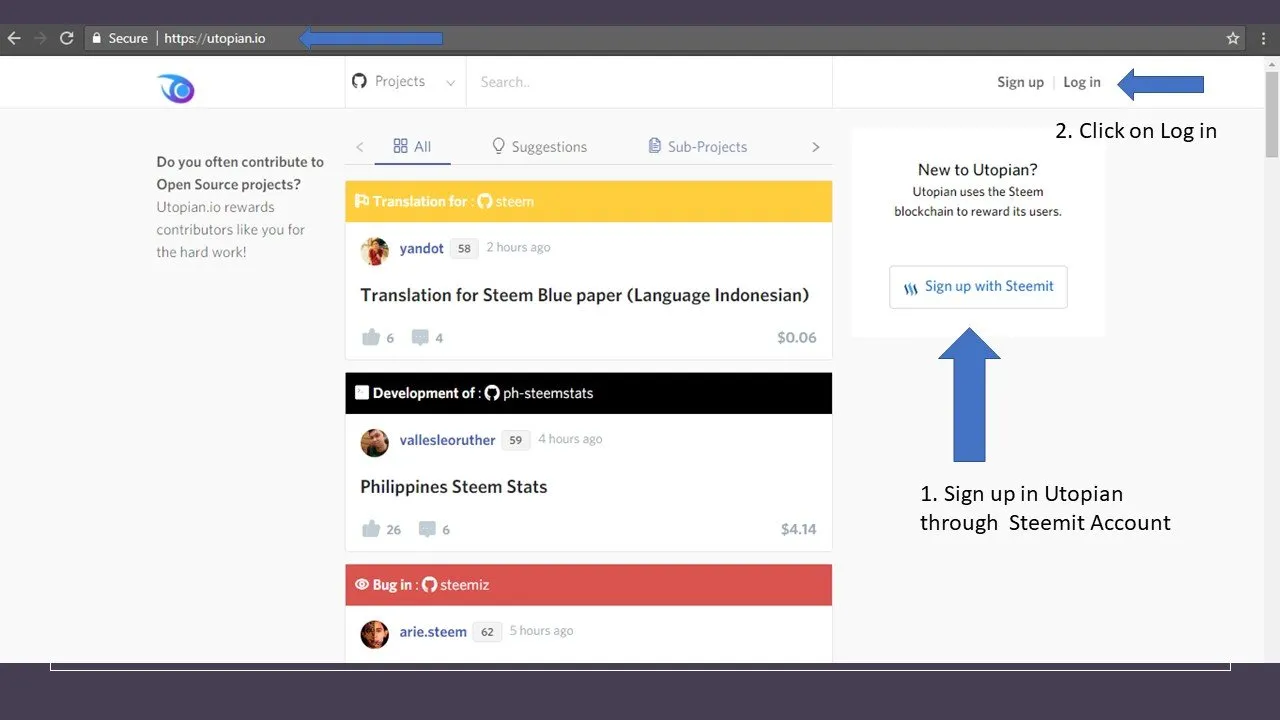Show previous tabs with left chevron
1280x720 pixels.
pos(360,147)
